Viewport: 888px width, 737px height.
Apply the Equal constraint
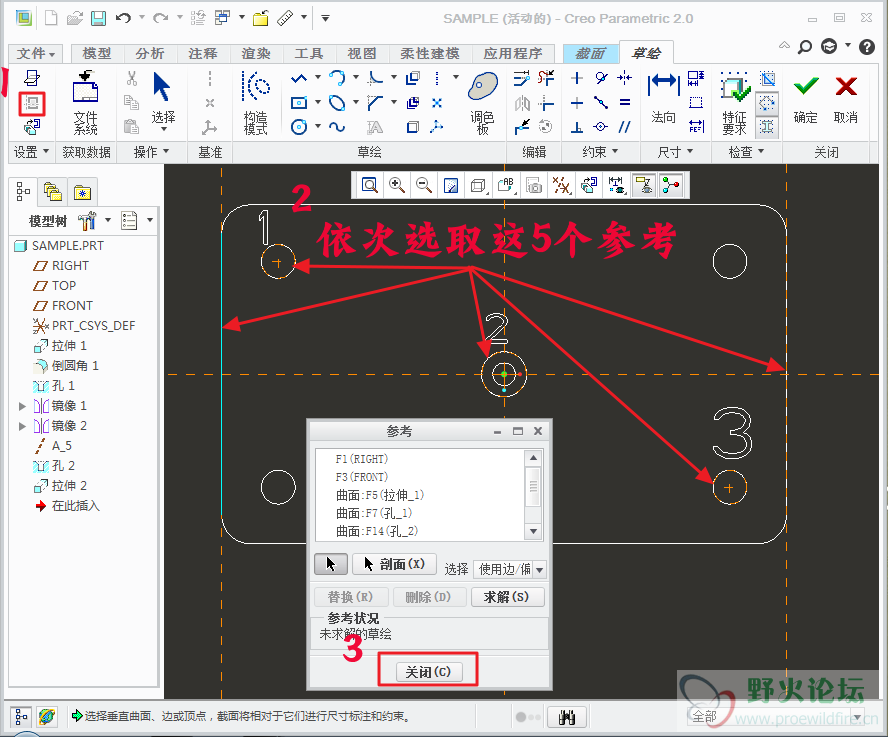coord(625,103)
